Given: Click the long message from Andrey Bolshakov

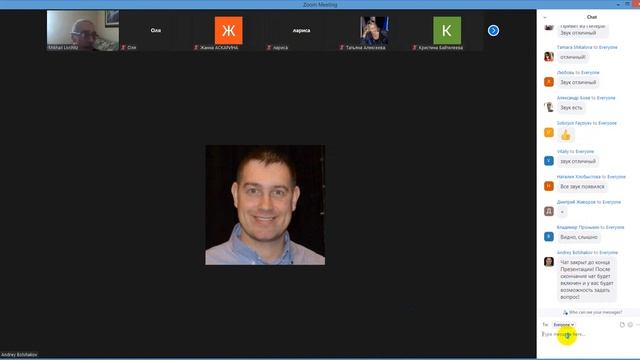Looking at the screenshot, I should click(x=587, y=280).
